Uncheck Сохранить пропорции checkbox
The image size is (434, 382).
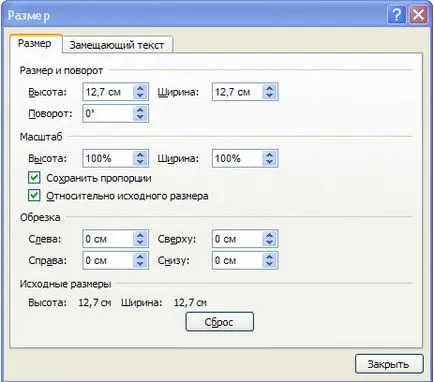click(x=34, y=178)
